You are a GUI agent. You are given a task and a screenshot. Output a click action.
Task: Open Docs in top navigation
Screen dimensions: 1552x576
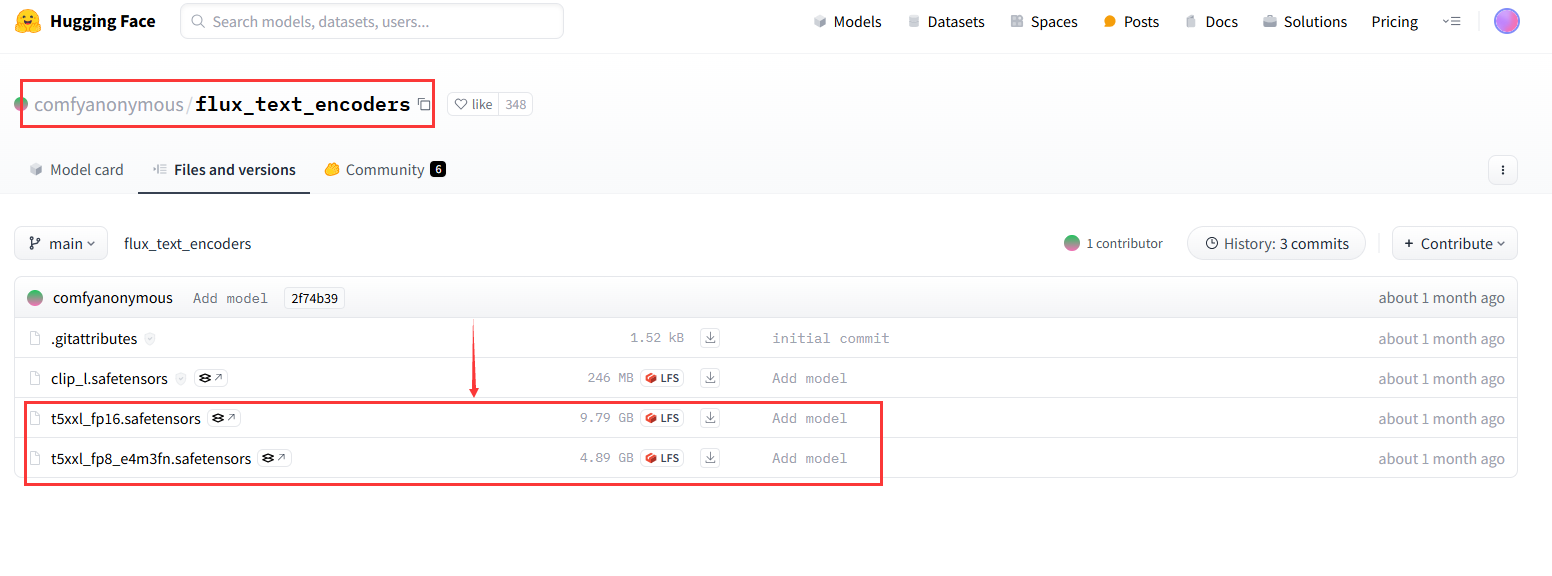[x=1211, y=22]
